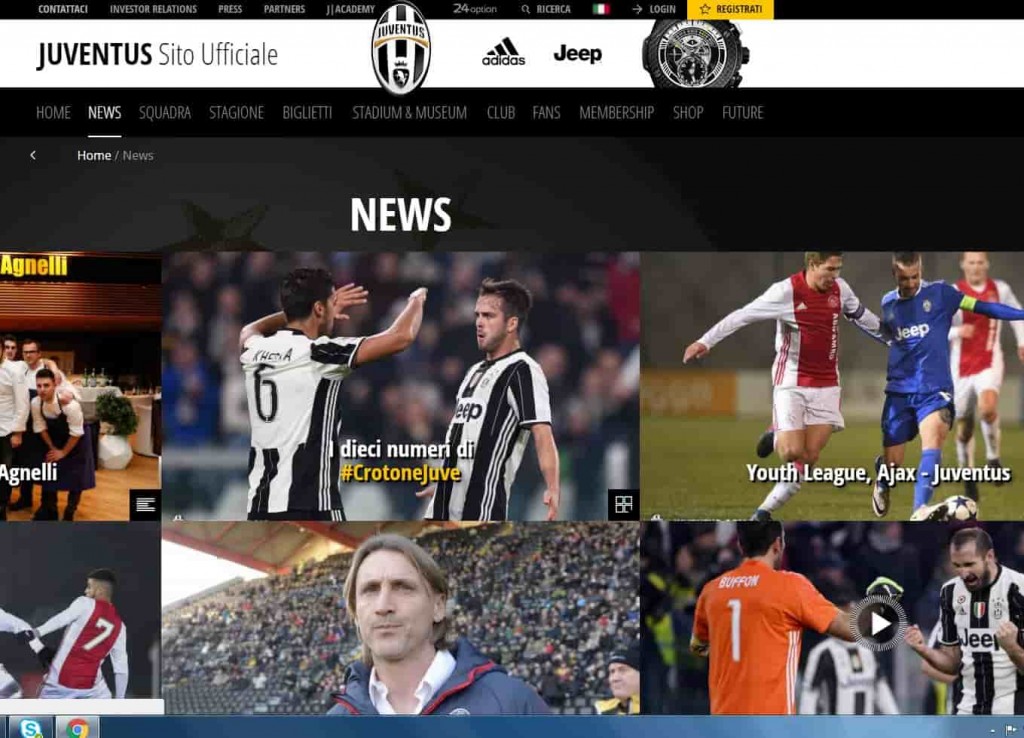
Task: Open the Jeep sponsor logo
Action: pos(578,54)
